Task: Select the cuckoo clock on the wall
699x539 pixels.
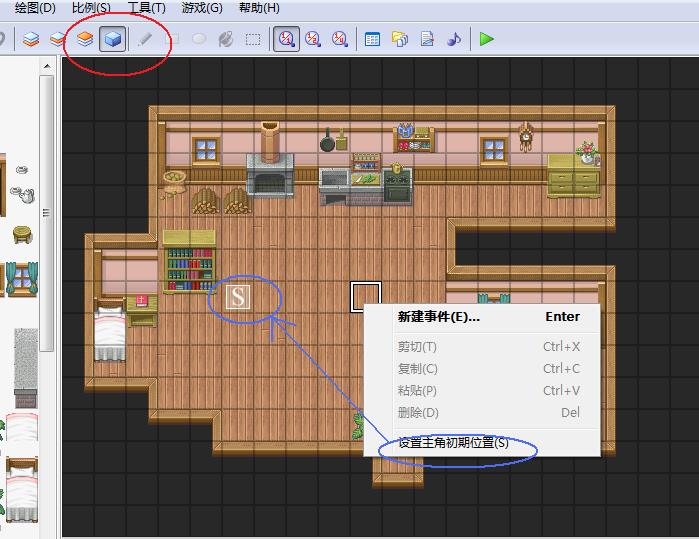Action: [526, 136]
